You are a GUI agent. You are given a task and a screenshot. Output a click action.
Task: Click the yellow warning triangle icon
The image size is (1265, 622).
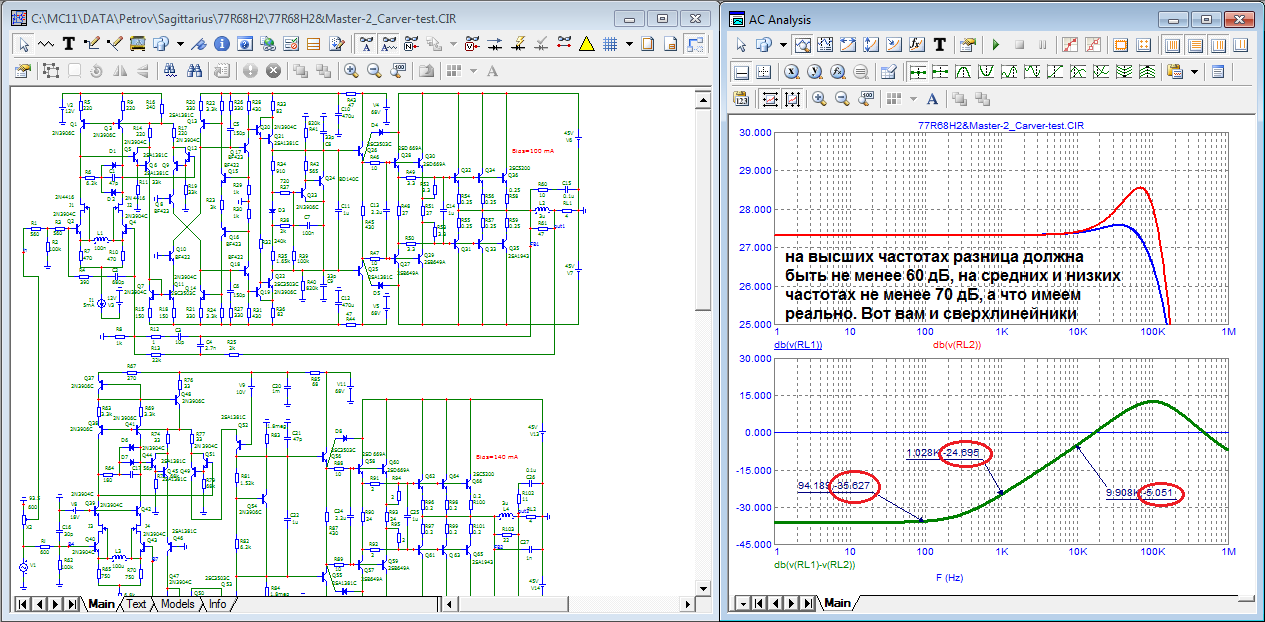[586, 44]
